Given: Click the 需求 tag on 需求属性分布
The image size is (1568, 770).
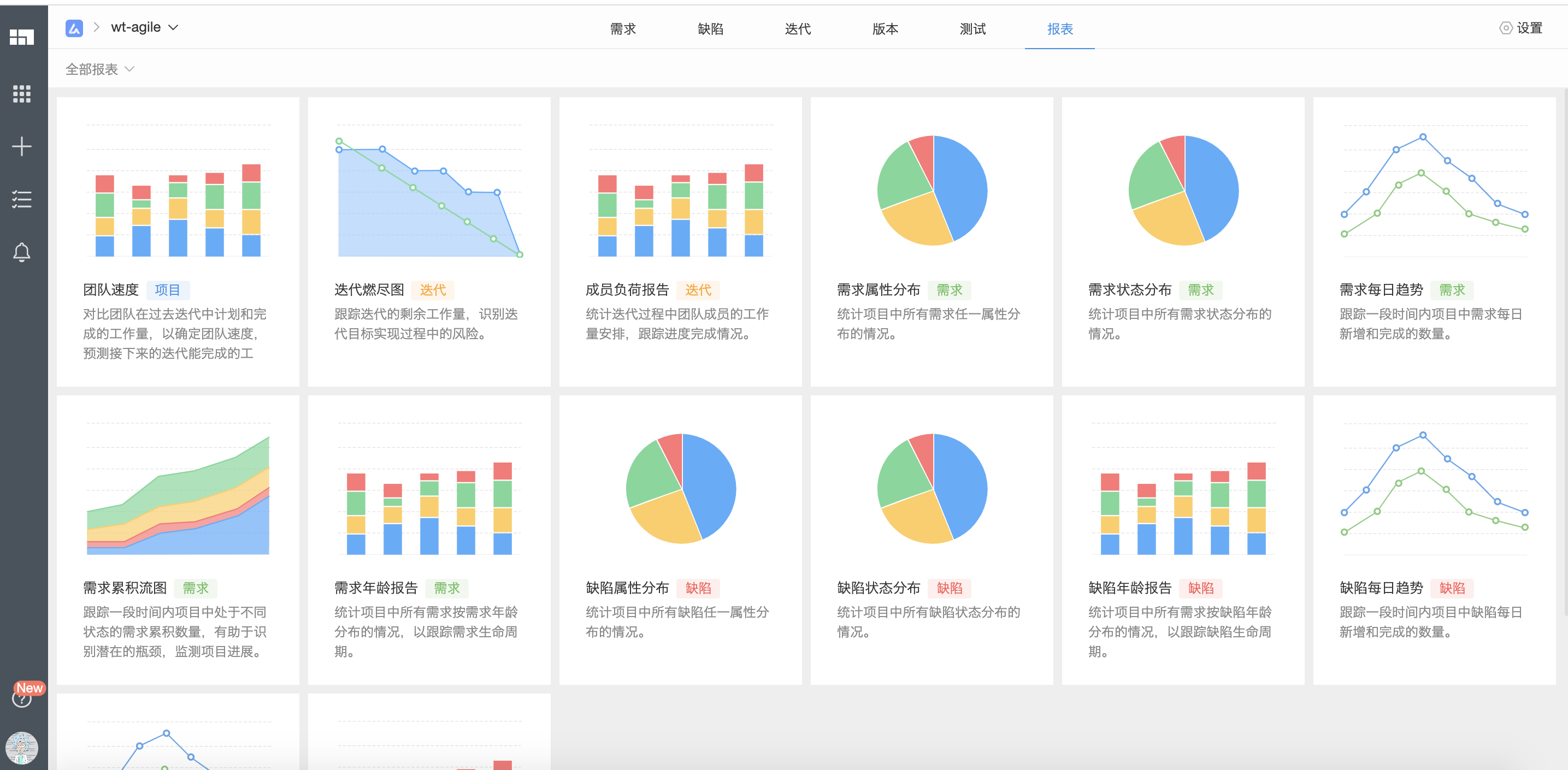Looking at the screenshot, I should point(950,290).
